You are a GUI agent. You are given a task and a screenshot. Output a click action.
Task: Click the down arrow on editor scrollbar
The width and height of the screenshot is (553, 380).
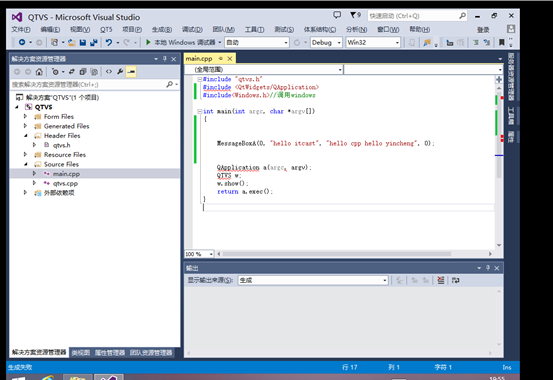pos(499,245)
